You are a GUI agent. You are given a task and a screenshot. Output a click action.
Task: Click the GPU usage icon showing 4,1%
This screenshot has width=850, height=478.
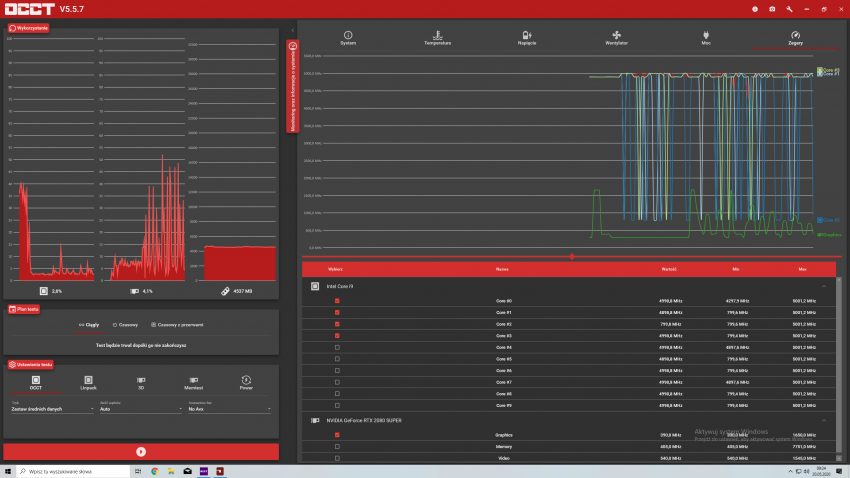pos(134,291)
